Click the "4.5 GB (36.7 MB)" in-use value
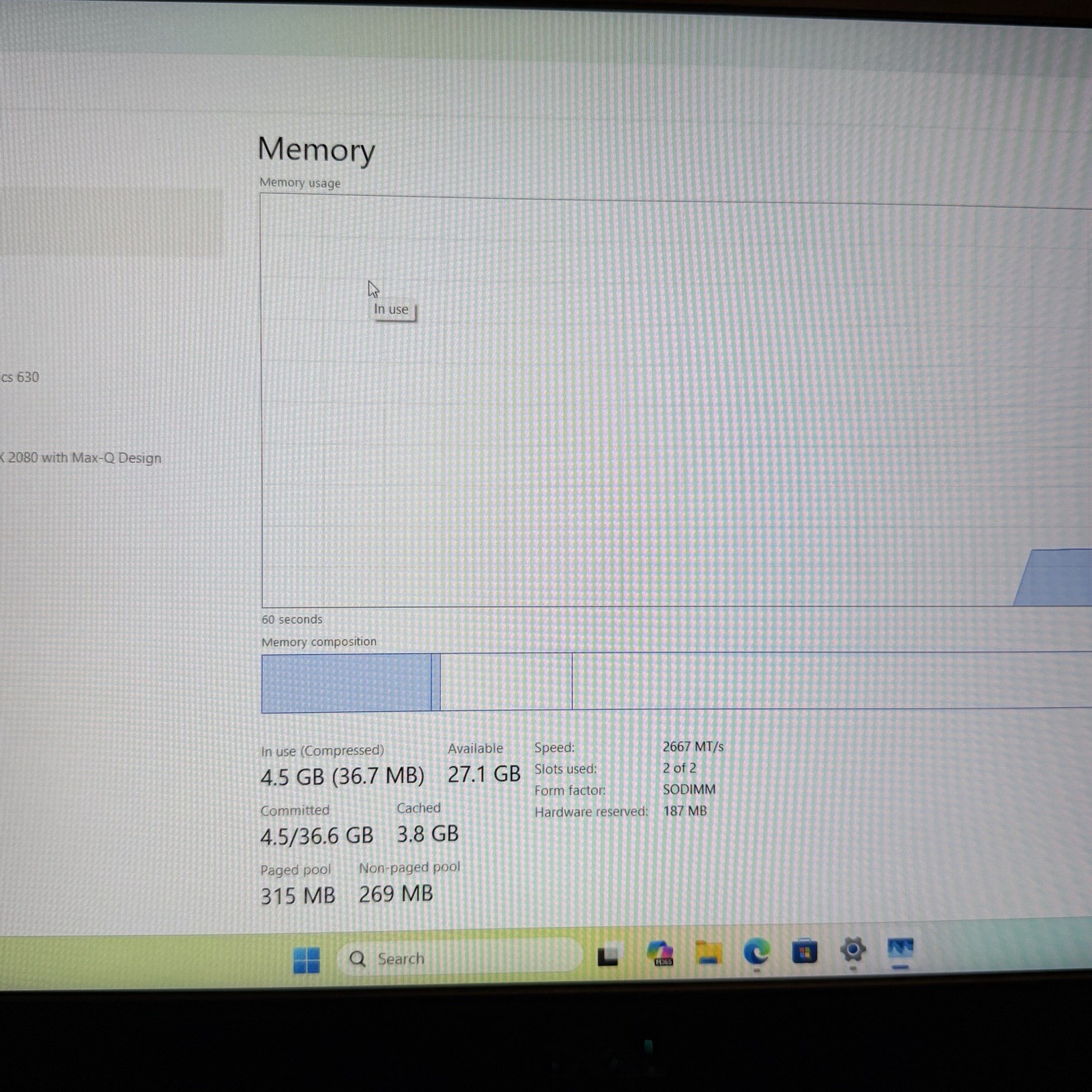The width and height of the screenshot is (1092, 1092). 343,776
